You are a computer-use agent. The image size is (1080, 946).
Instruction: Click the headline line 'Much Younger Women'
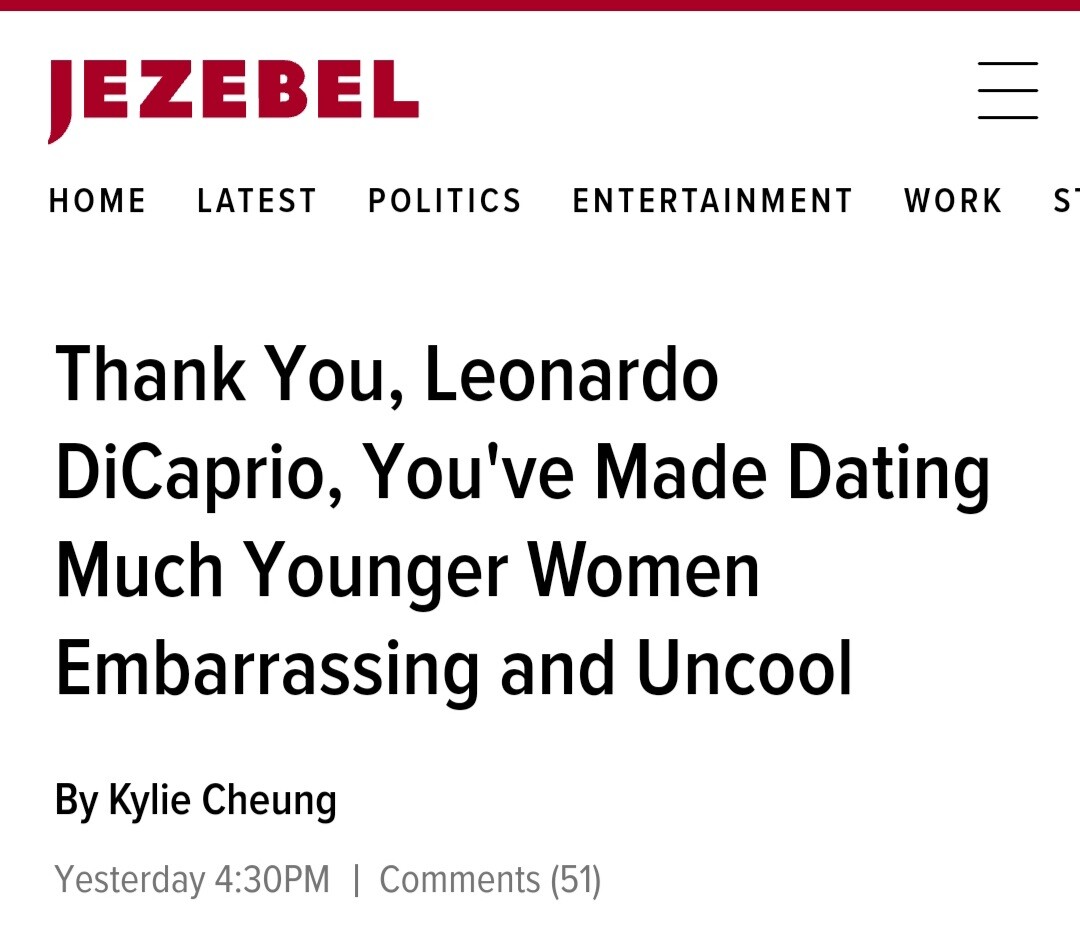(x=408, y=570)
